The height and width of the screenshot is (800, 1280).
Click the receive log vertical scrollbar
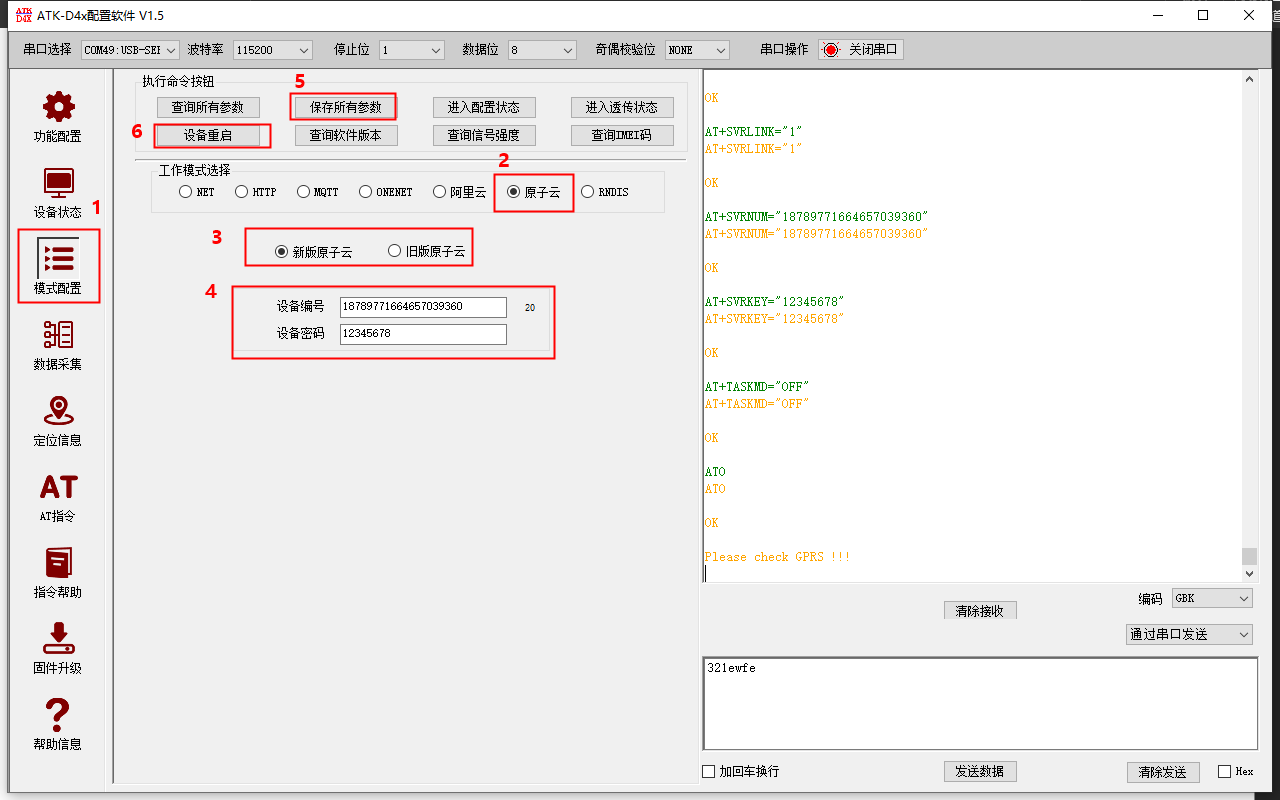[x=1248, y=320]
